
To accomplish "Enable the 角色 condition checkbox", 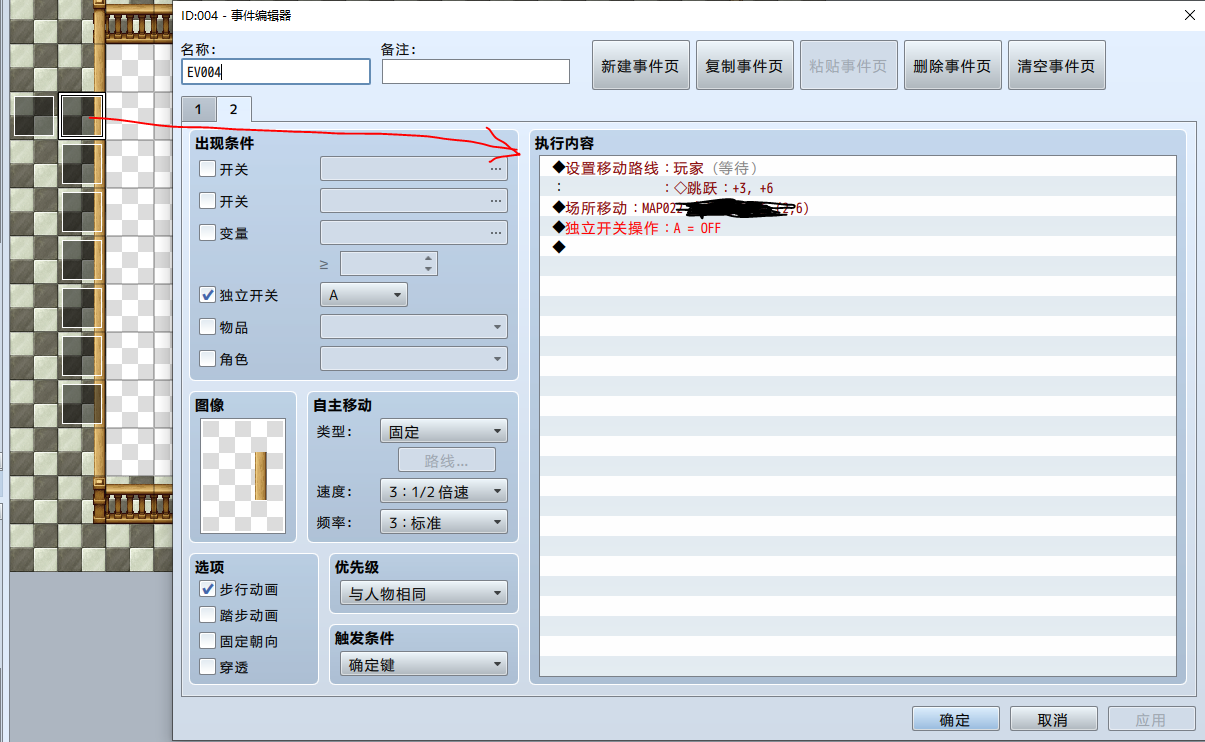I will (x=207, y=359).
